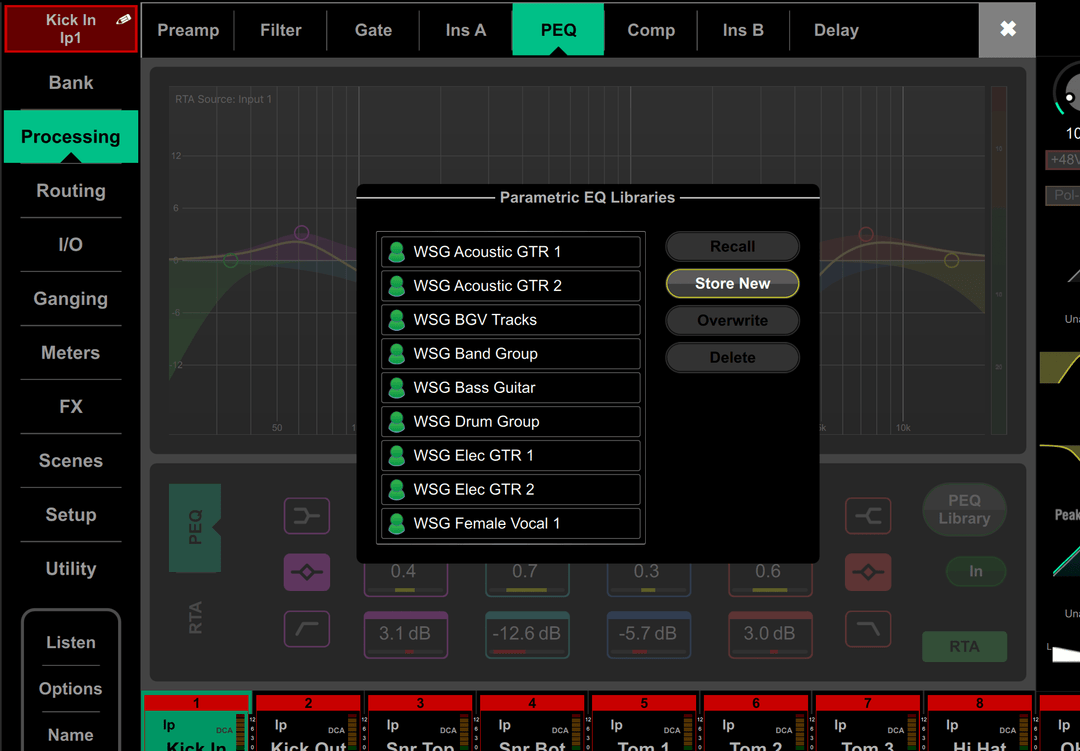
Task: Adjust the -12.6 dB gain control
Action: coord(527,634)
